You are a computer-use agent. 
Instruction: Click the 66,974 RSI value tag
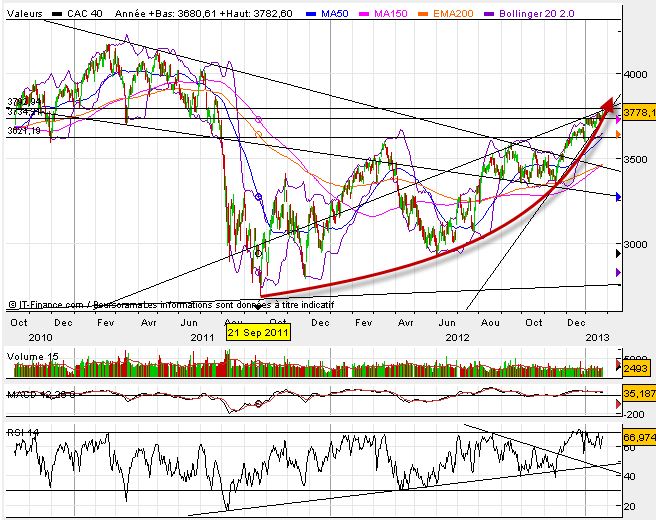click(x=638, y=437)
